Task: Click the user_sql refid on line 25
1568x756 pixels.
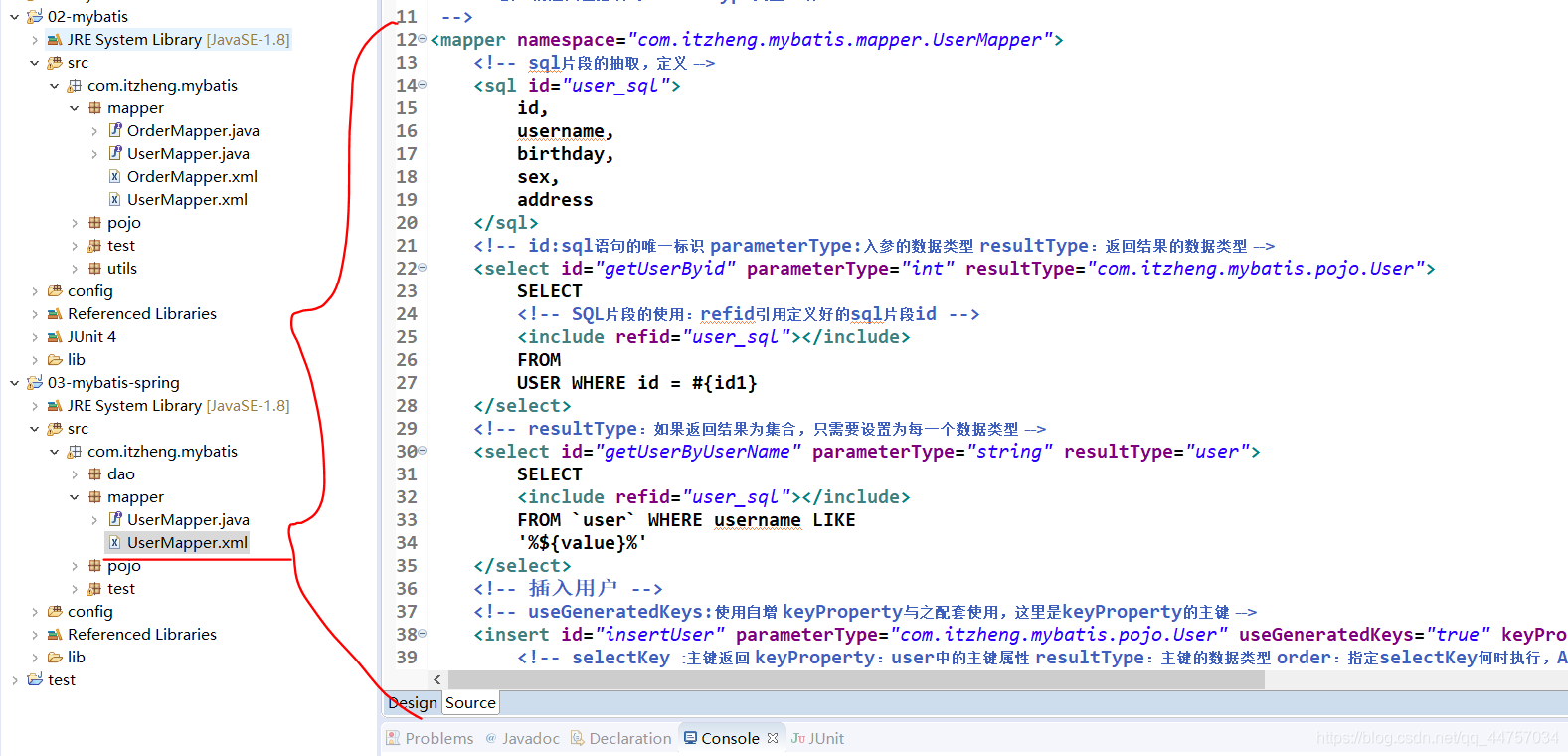Action: click(736, 337)
